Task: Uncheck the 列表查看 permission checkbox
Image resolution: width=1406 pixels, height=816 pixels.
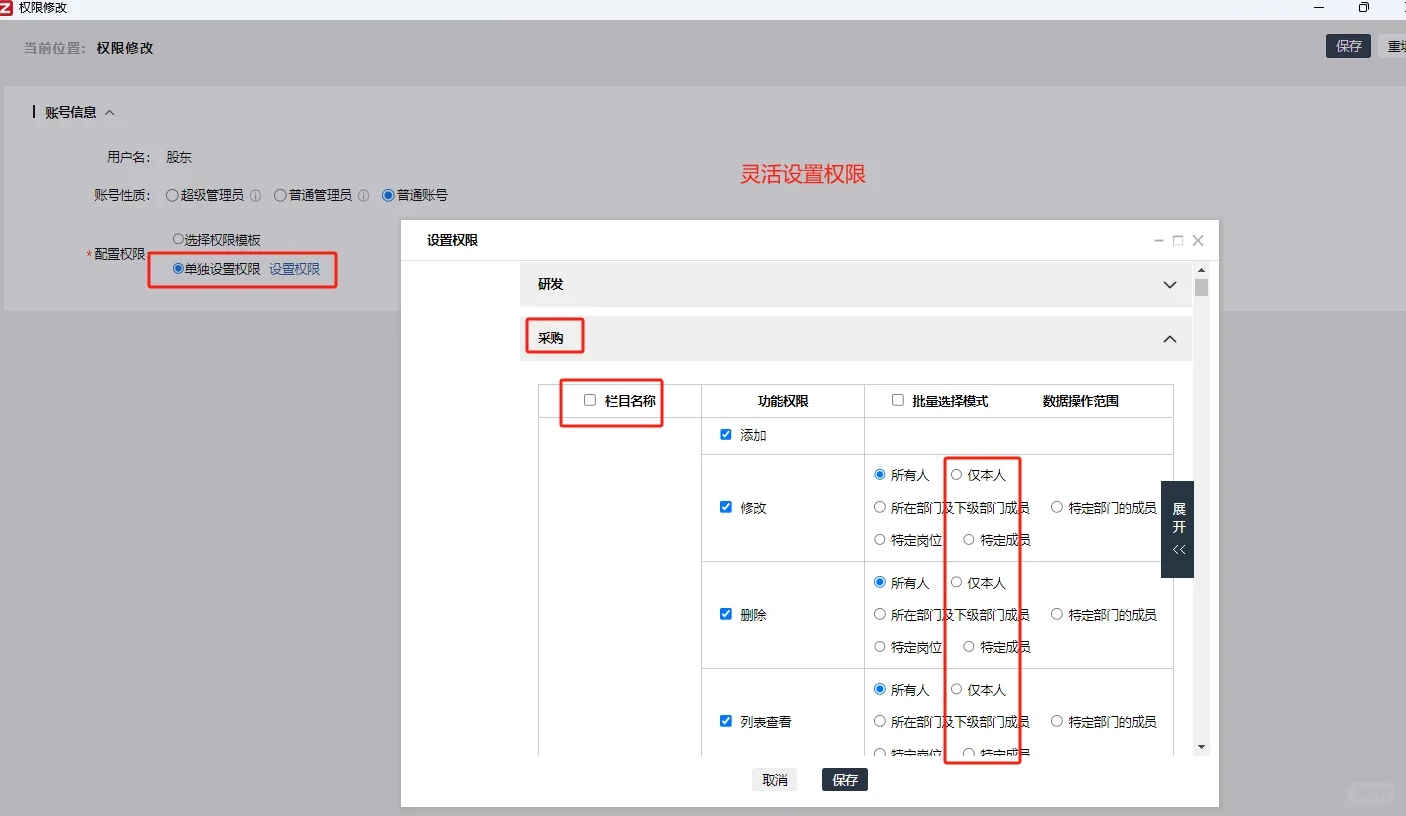Action: 726,721
